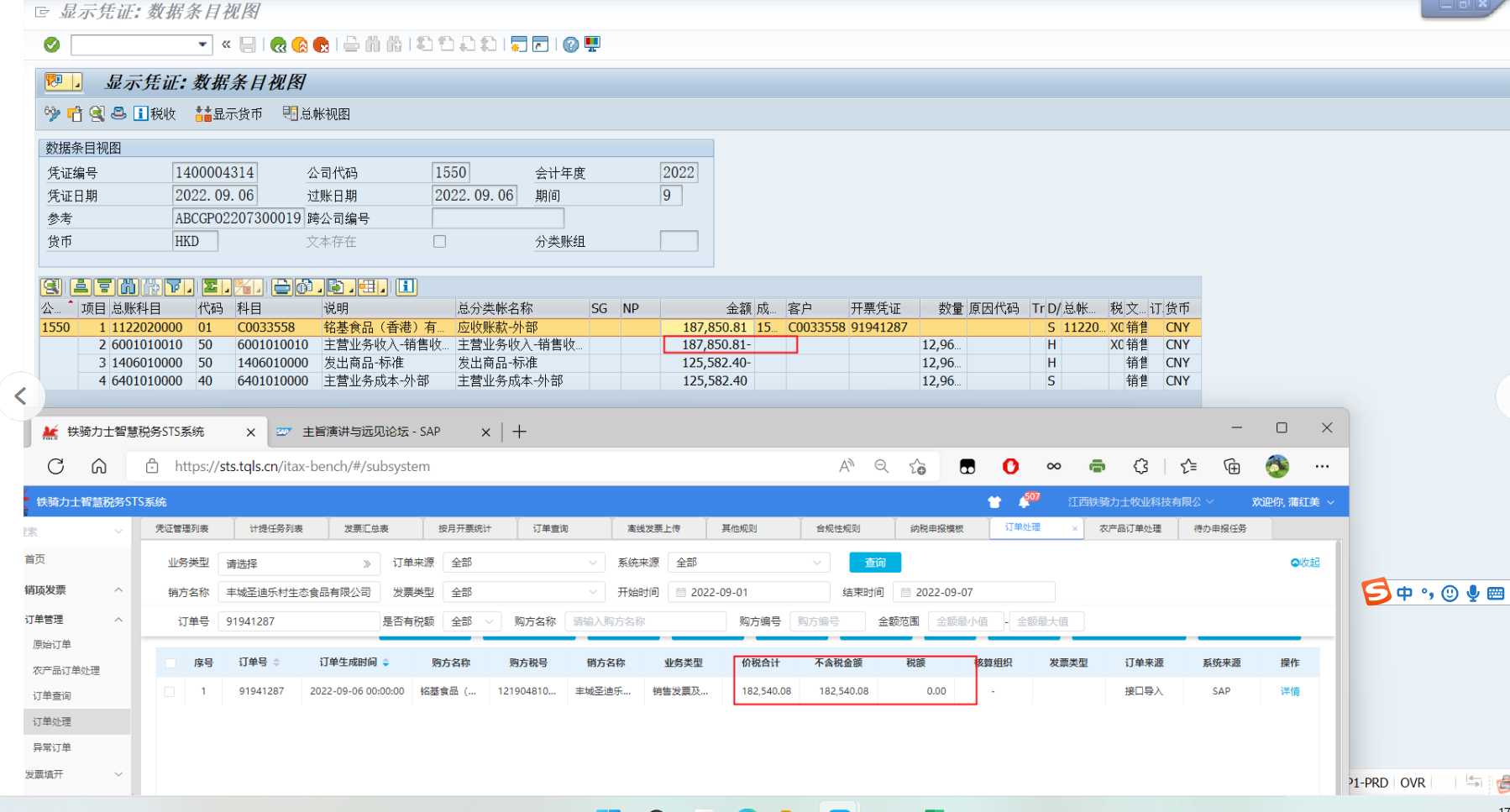1510x812 pixels.
Task: Expand the company name dropdown 江西铁骑力士牧业科技有限公司
Action: pos(1140,502)
